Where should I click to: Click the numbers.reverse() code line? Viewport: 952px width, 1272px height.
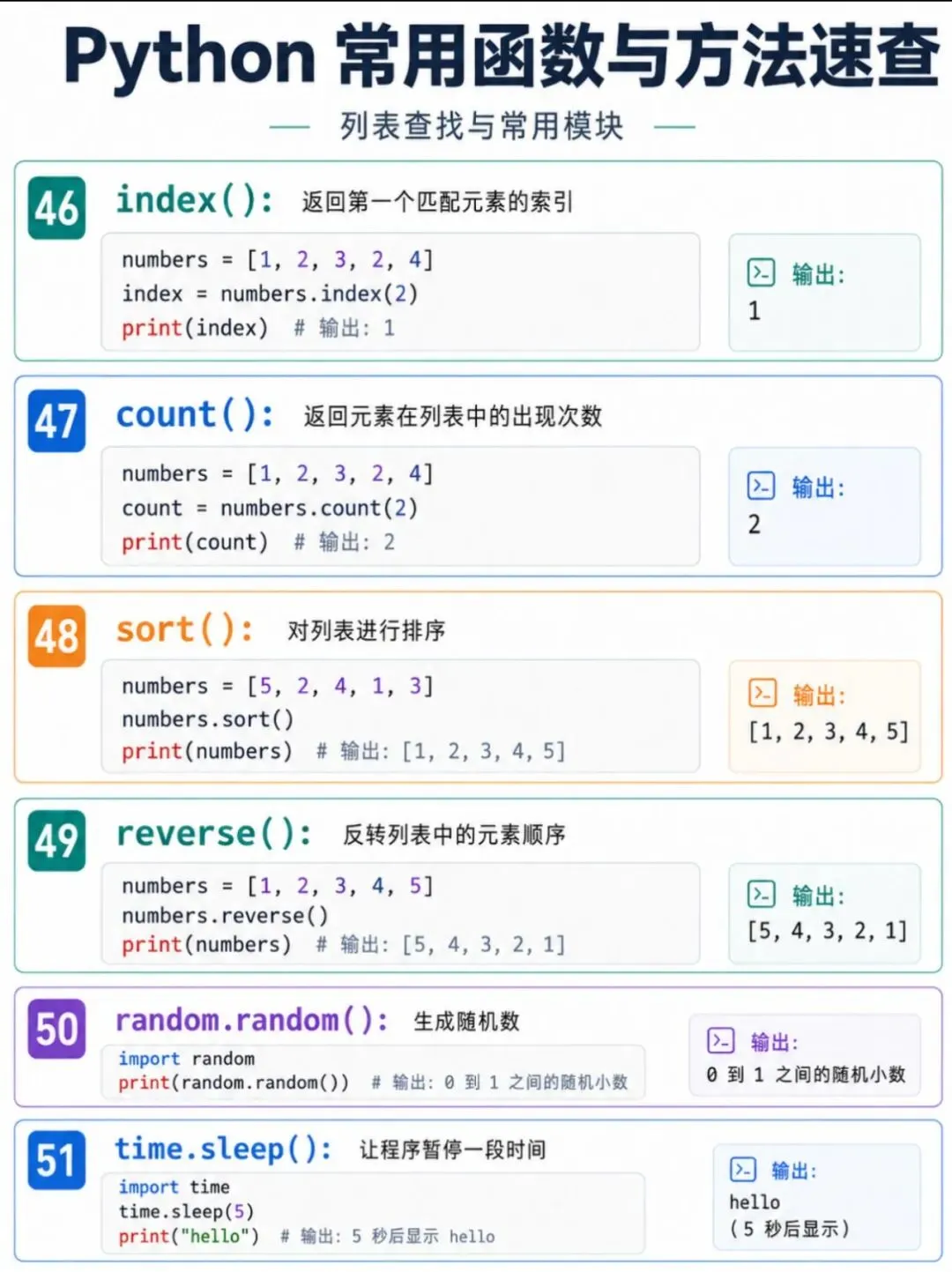tap(225, 916)
